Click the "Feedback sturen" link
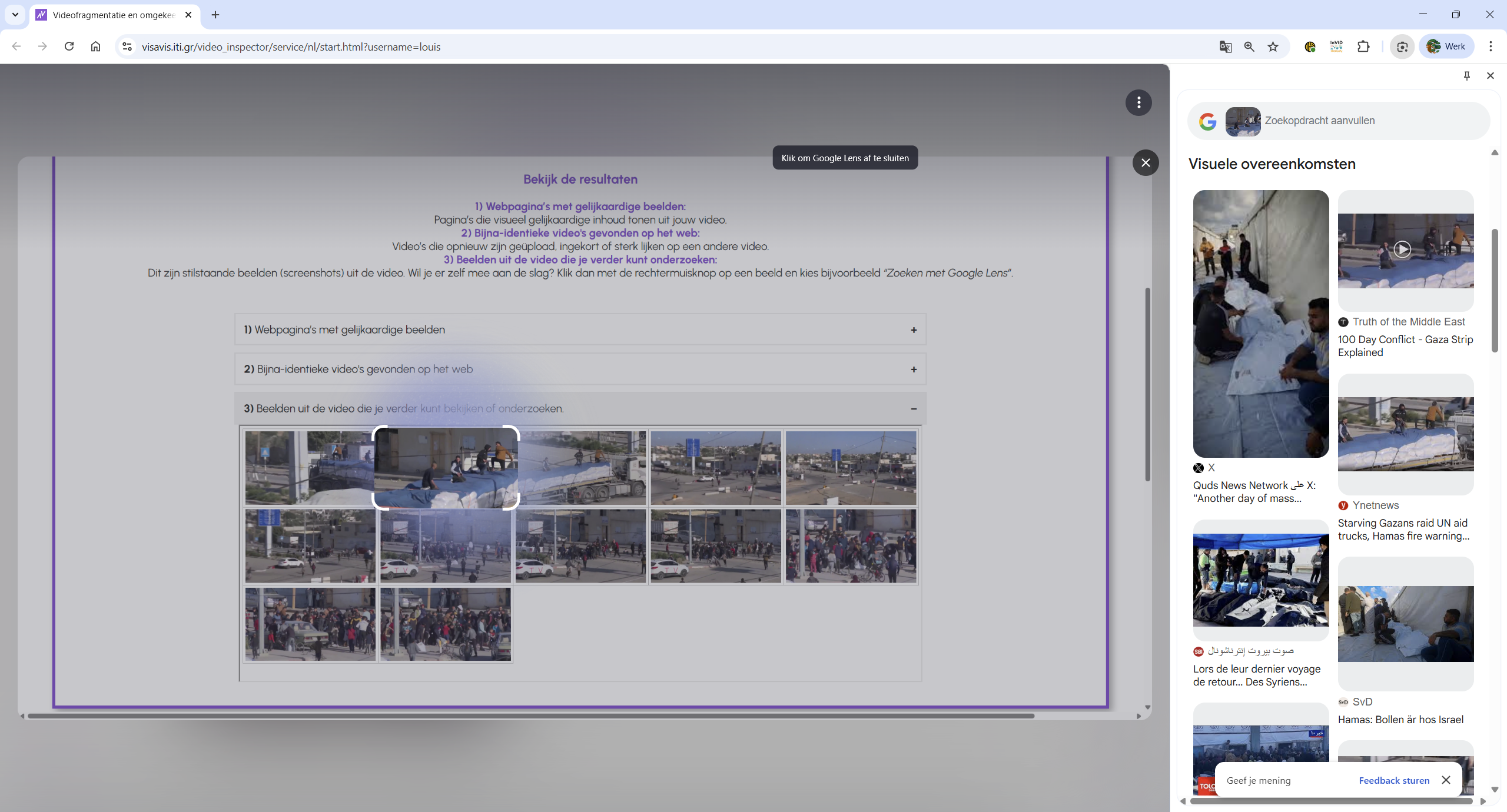Screen dimensions: 1507x812 tap(1393, 781)
